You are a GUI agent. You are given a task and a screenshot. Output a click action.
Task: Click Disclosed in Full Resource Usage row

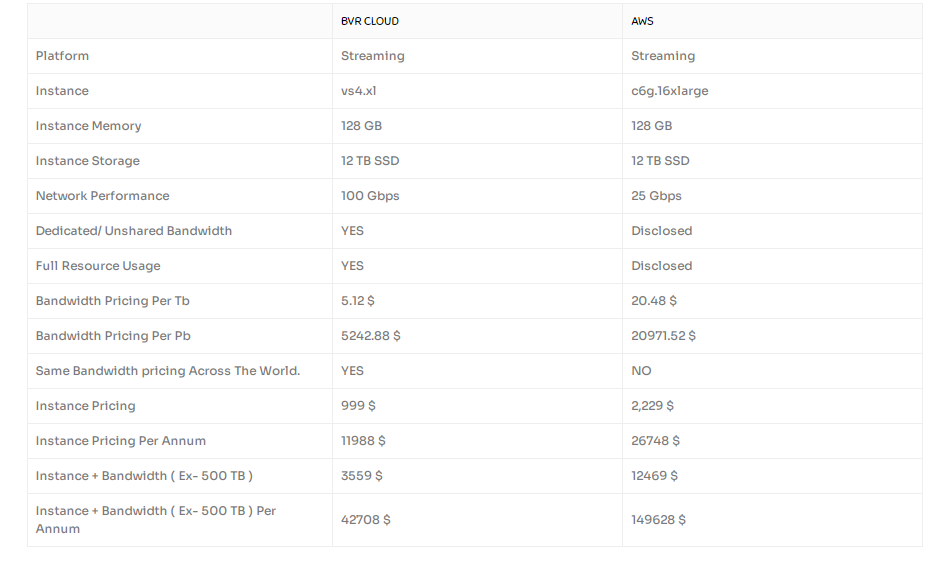(x=661, y=266)
